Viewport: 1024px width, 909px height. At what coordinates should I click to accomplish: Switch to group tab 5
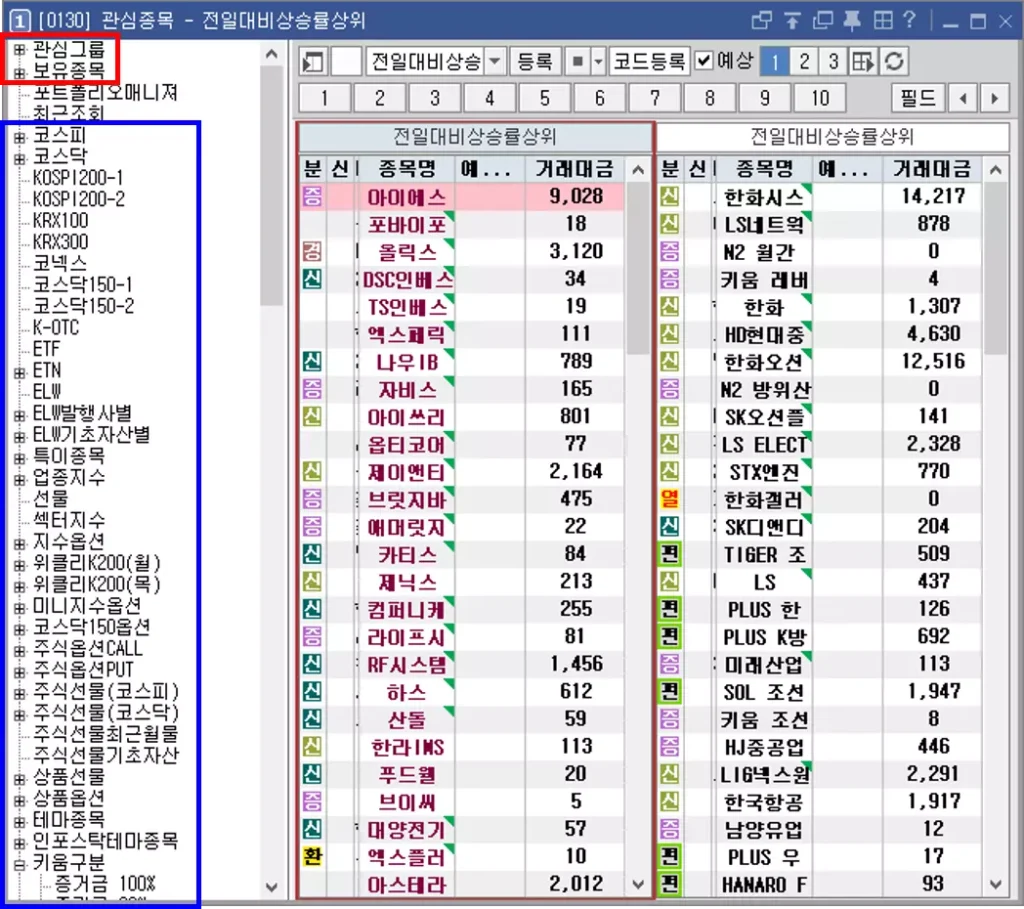pos(545,99)
